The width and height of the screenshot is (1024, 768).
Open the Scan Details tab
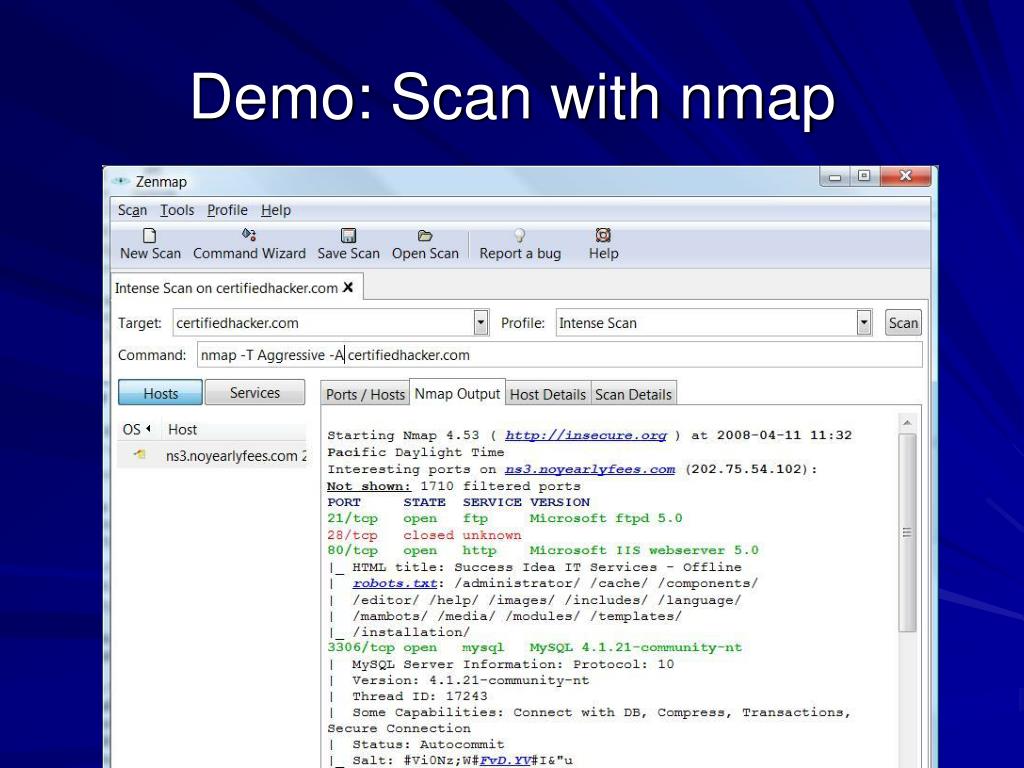pyautogui.click(x=633, y=394)
